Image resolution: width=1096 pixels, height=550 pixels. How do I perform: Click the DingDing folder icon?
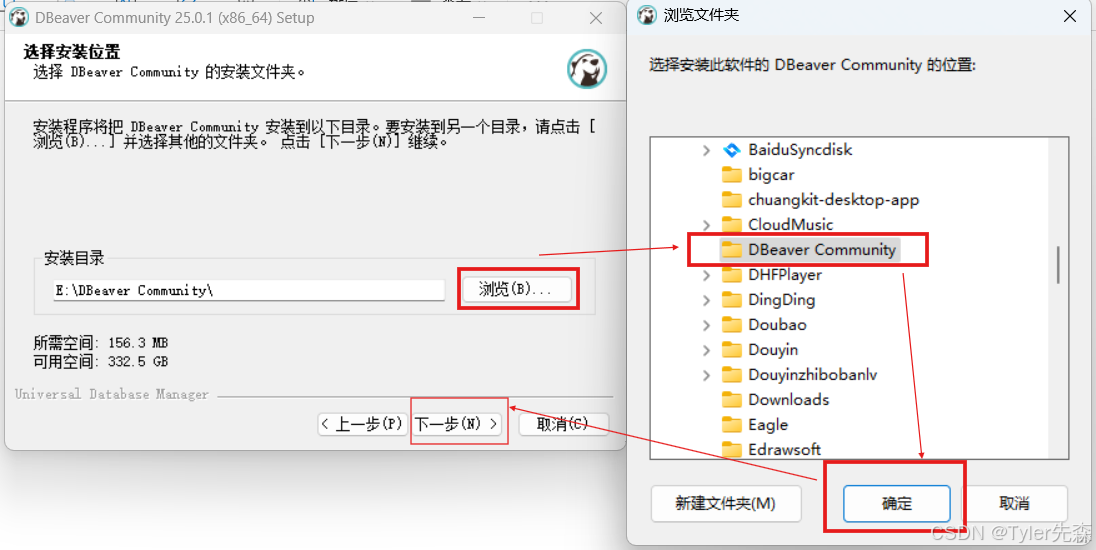pyautogui.click(x=732, y=301)
